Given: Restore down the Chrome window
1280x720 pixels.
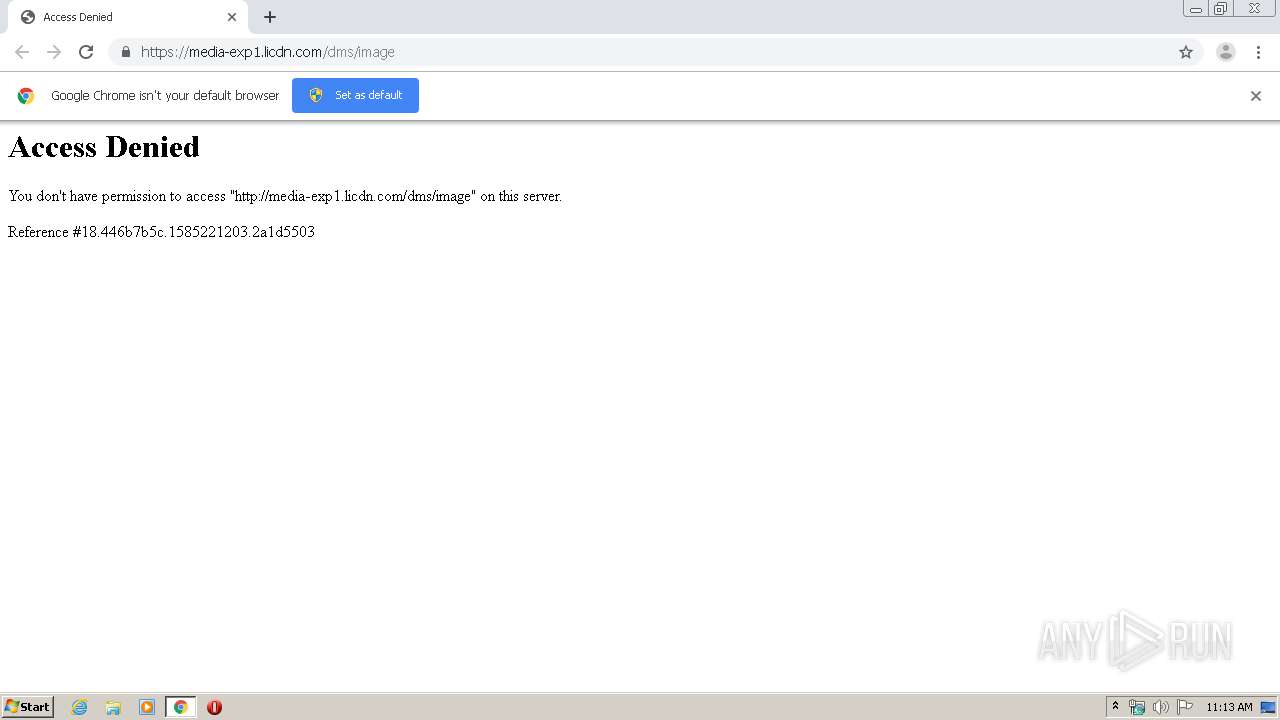Looking at the screenshot, I should (x=1221, y=9).
